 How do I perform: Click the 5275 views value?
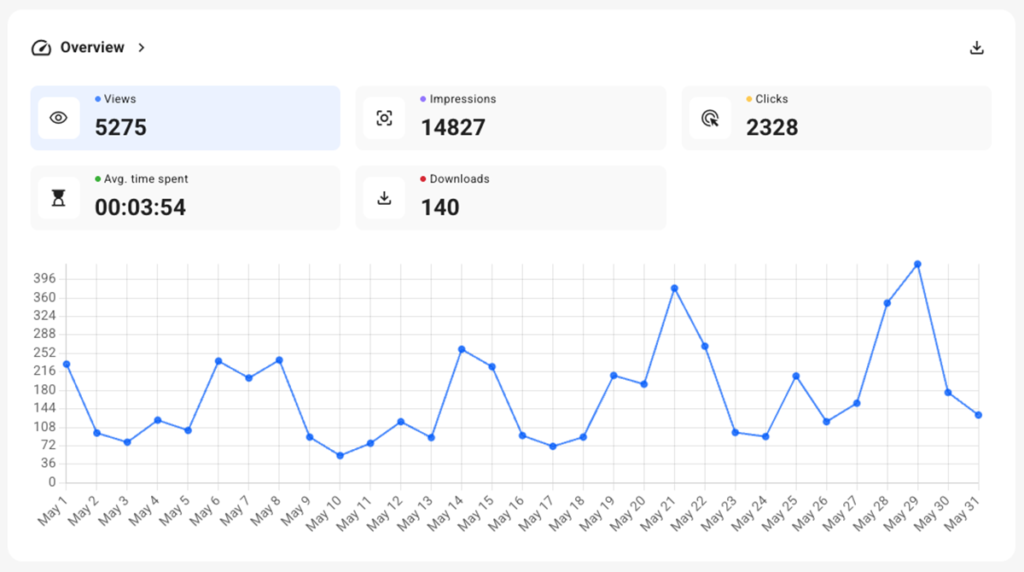(x=121, y=127)
